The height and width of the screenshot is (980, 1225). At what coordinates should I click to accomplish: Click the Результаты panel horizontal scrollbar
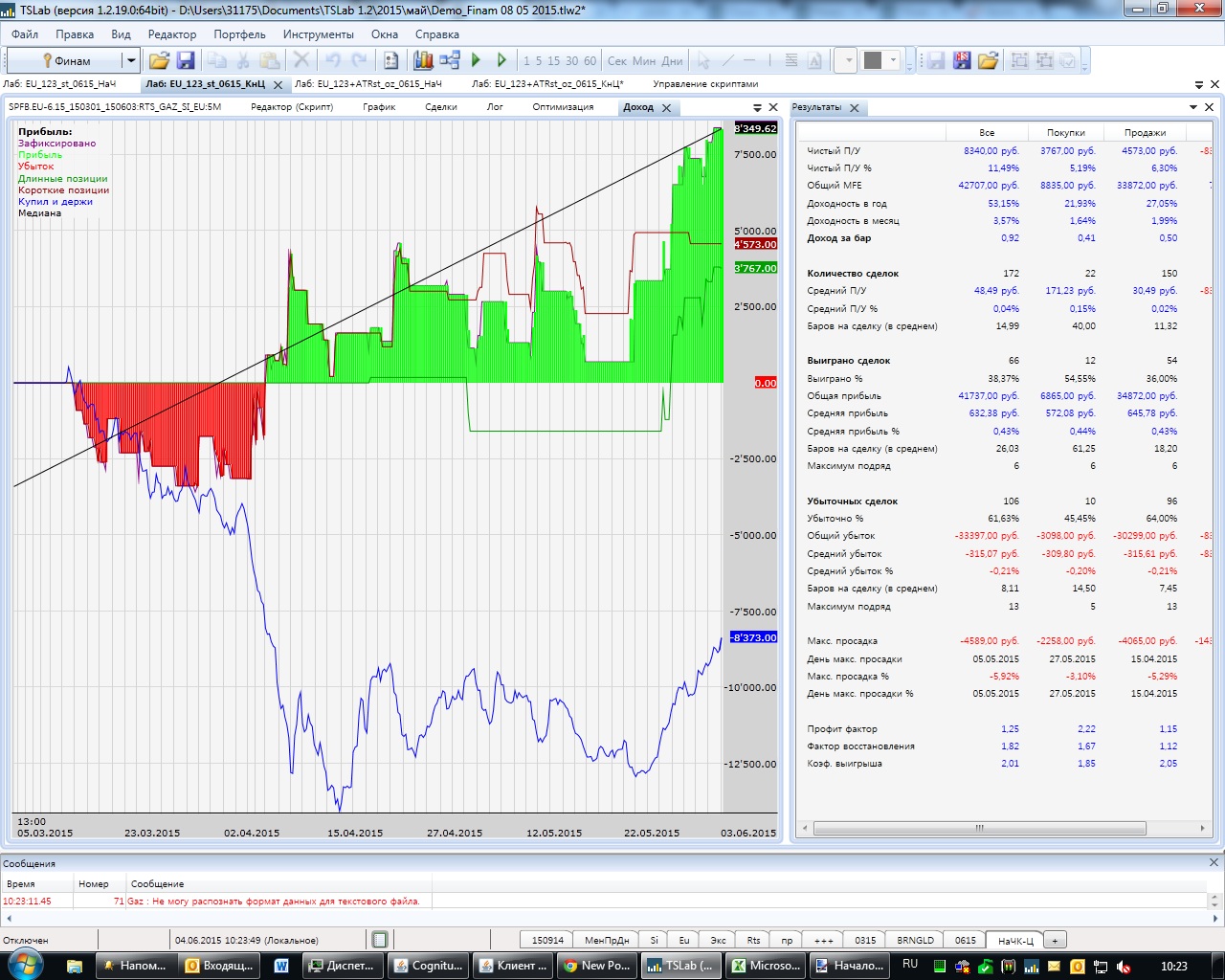tap(979, 828)
